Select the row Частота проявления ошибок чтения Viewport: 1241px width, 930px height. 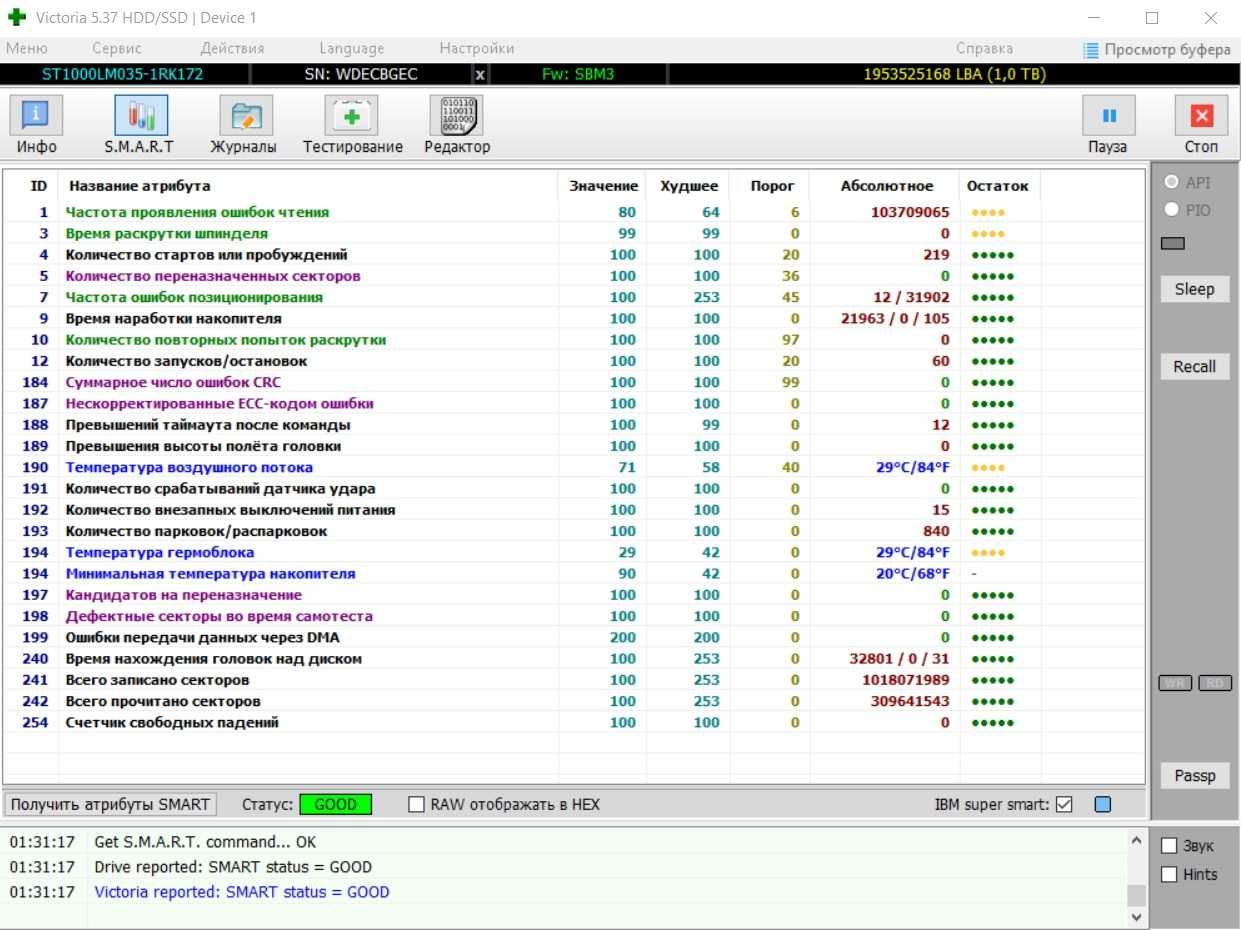(573, 212)
